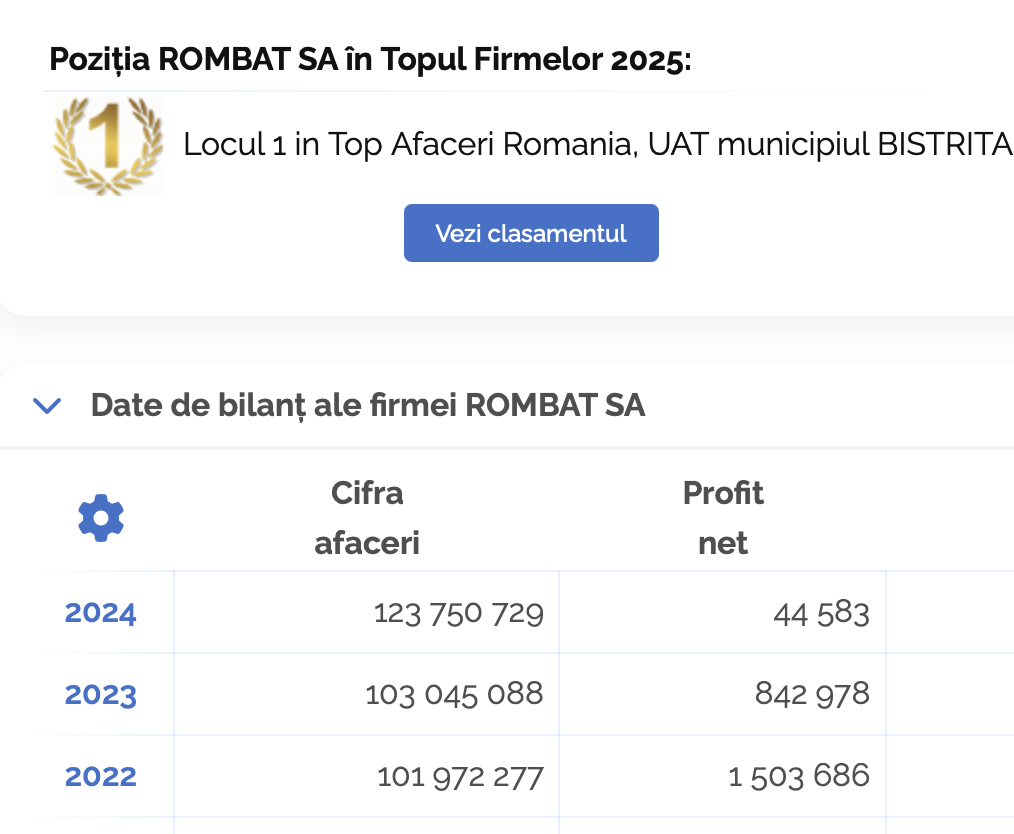Select the 2023 turnover value 103 045 088

pyautogui.click(x=455, y=694)
